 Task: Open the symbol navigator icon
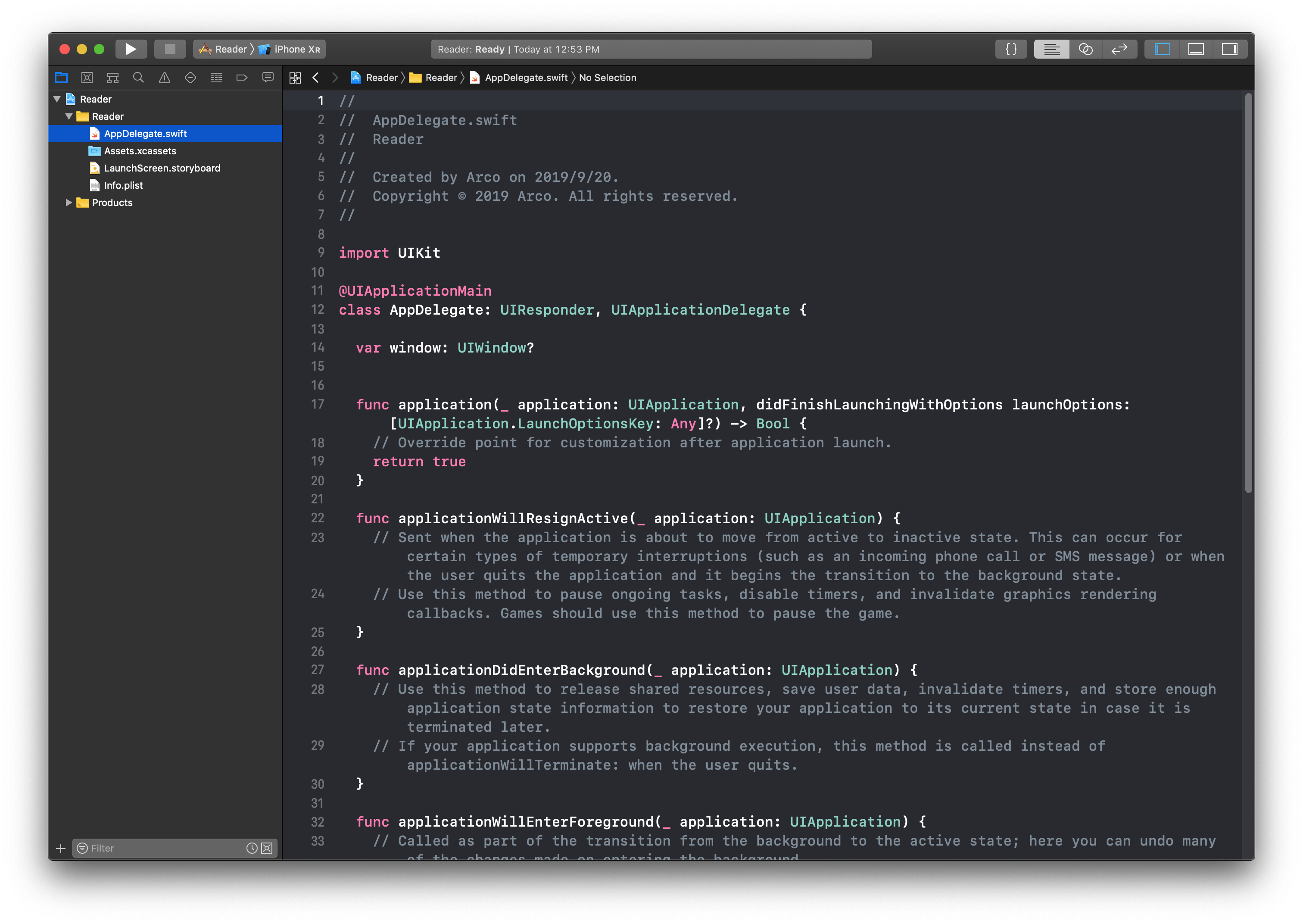tap(112, 78)
